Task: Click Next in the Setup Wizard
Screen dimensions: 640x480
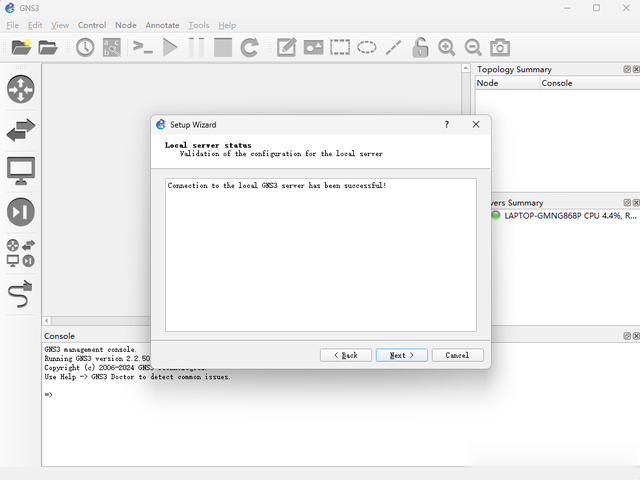Action: (x=402, y=355)
